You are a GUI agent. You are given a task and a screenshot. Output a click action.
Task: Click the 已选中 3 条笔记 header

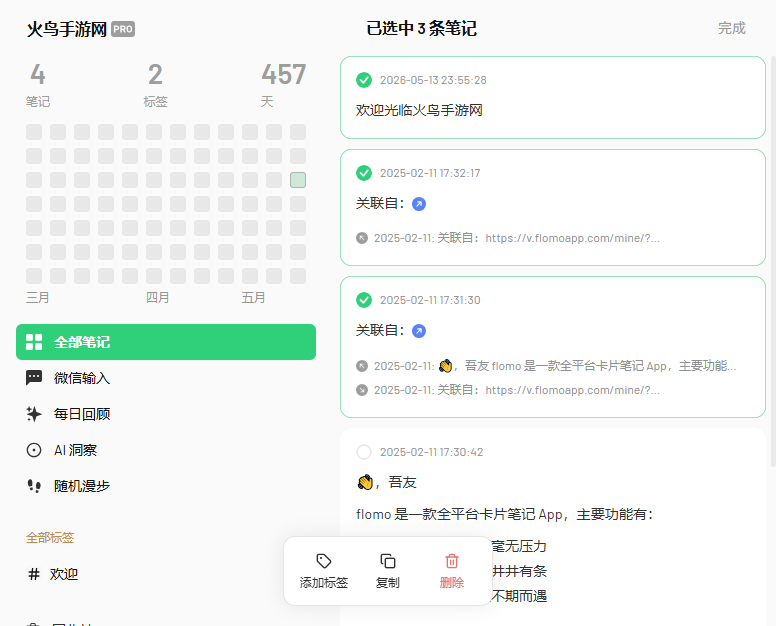tap(422, 28)
